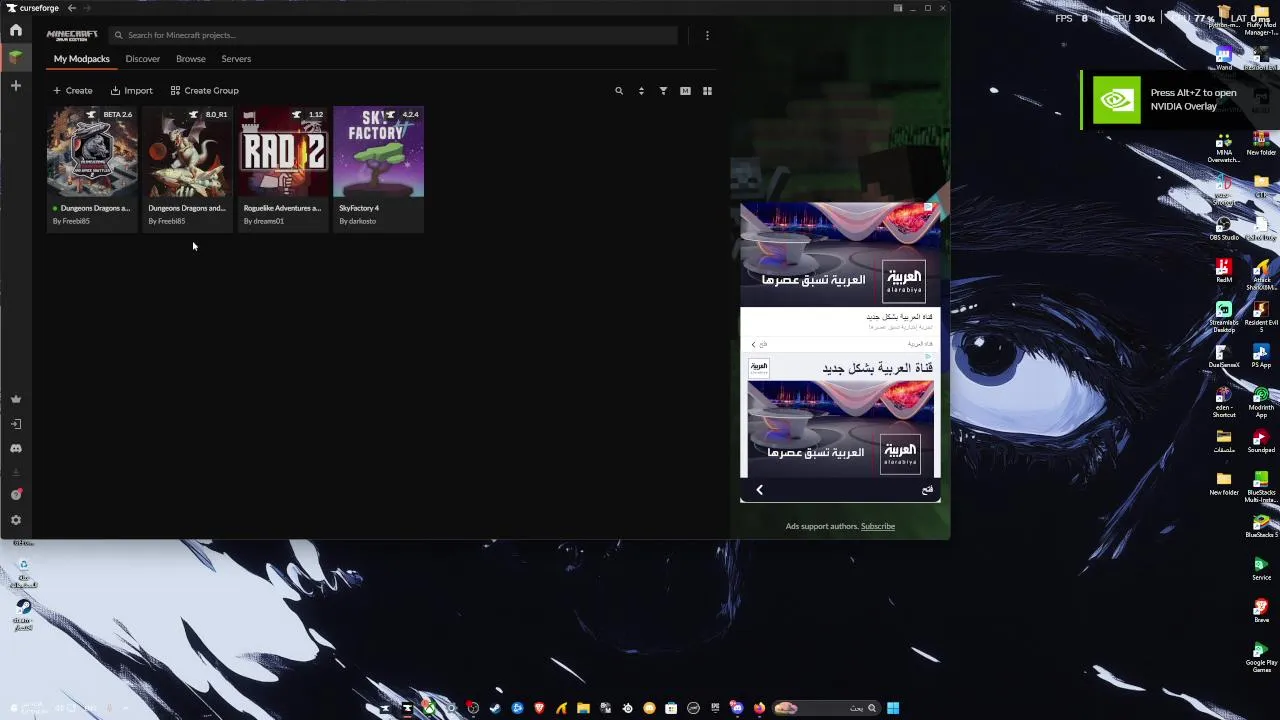The image size is (1280, 720).
Task: Open PS App desktop shortcut
Action: click(1261, 355)
